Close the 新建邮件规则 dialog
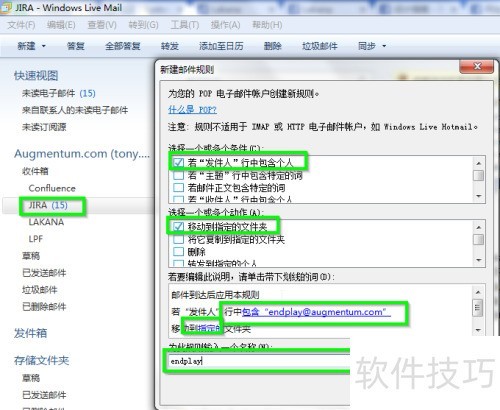Image resolution: width=500 pixels, height=410 pixels. (477, 66)
